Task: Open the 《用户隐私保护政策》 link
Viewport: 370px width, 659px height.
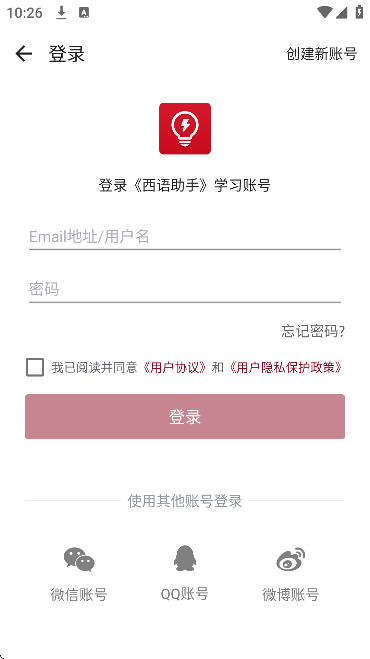Action: 285,368
